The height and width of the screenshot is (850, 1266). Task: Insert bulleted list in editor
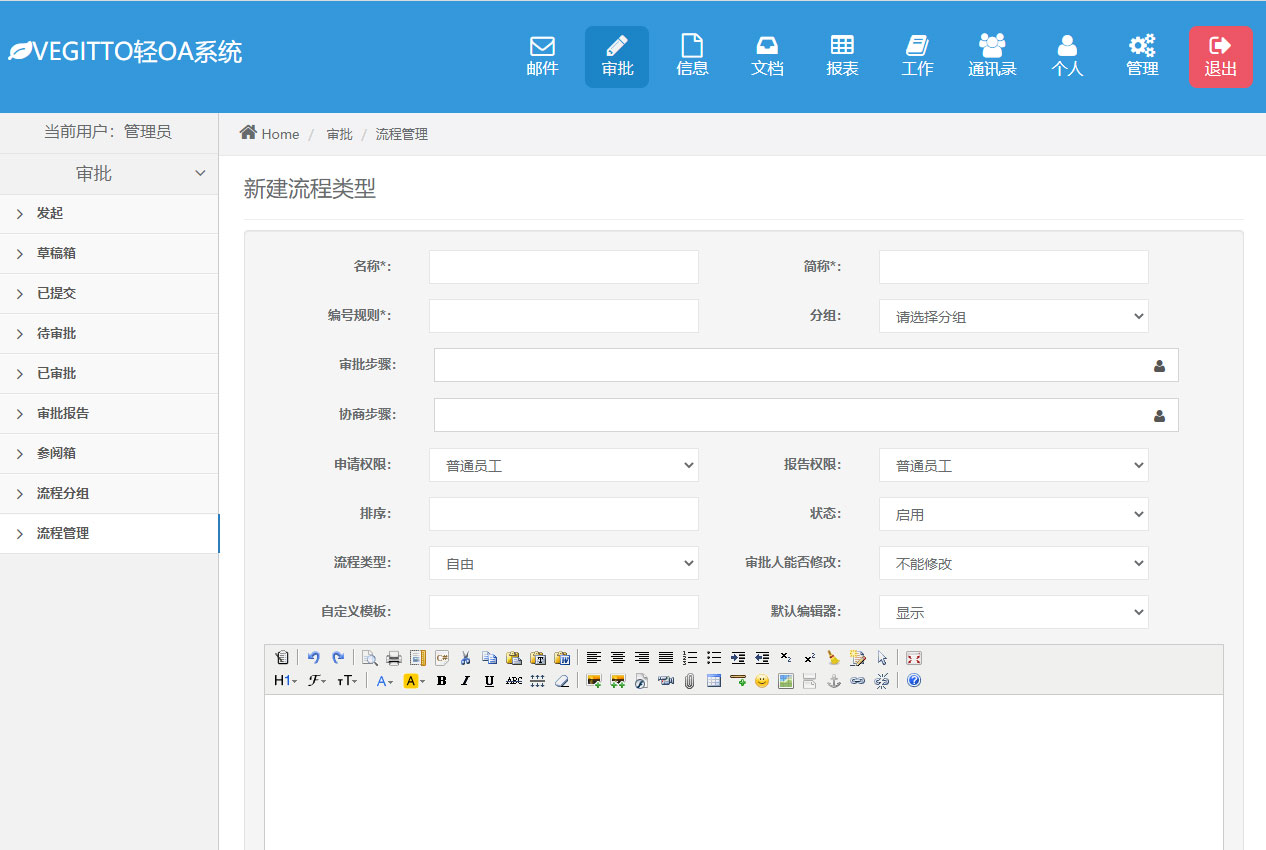pyautogui.click(x=714, y=658)
